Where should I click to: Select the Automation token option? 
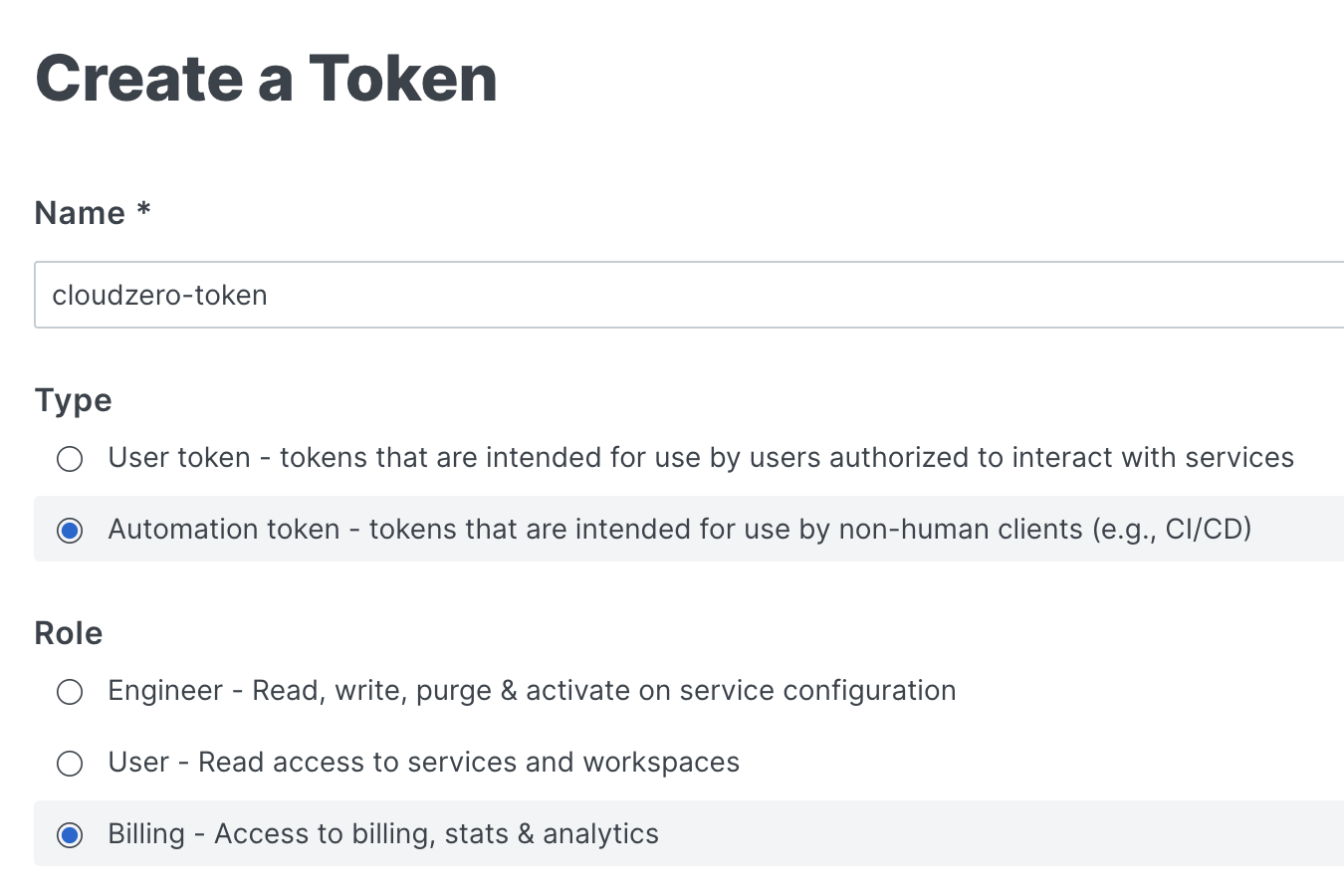click(70, 531)
